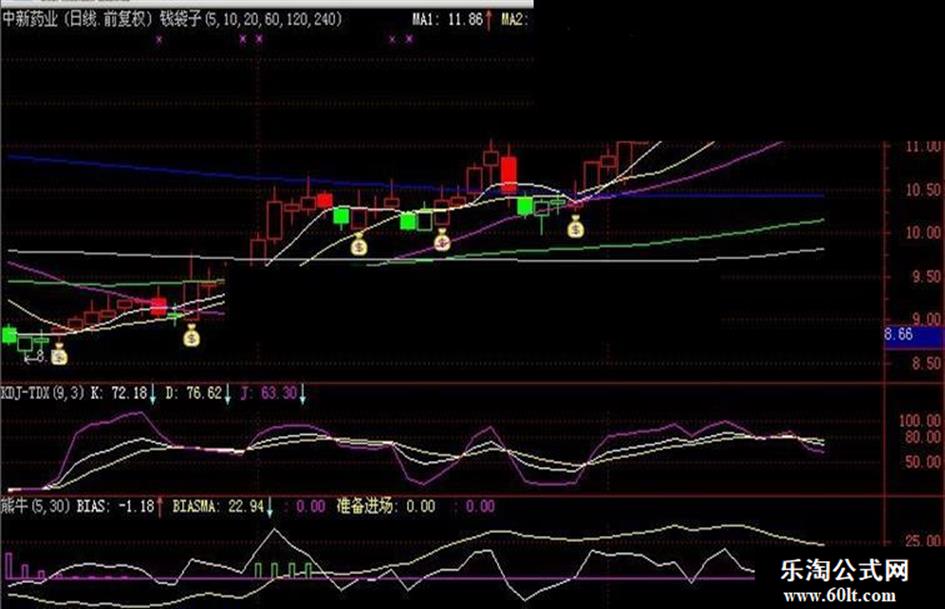
Task: Click the highlighted 8.66 price marker
Action: coord(913,335)
